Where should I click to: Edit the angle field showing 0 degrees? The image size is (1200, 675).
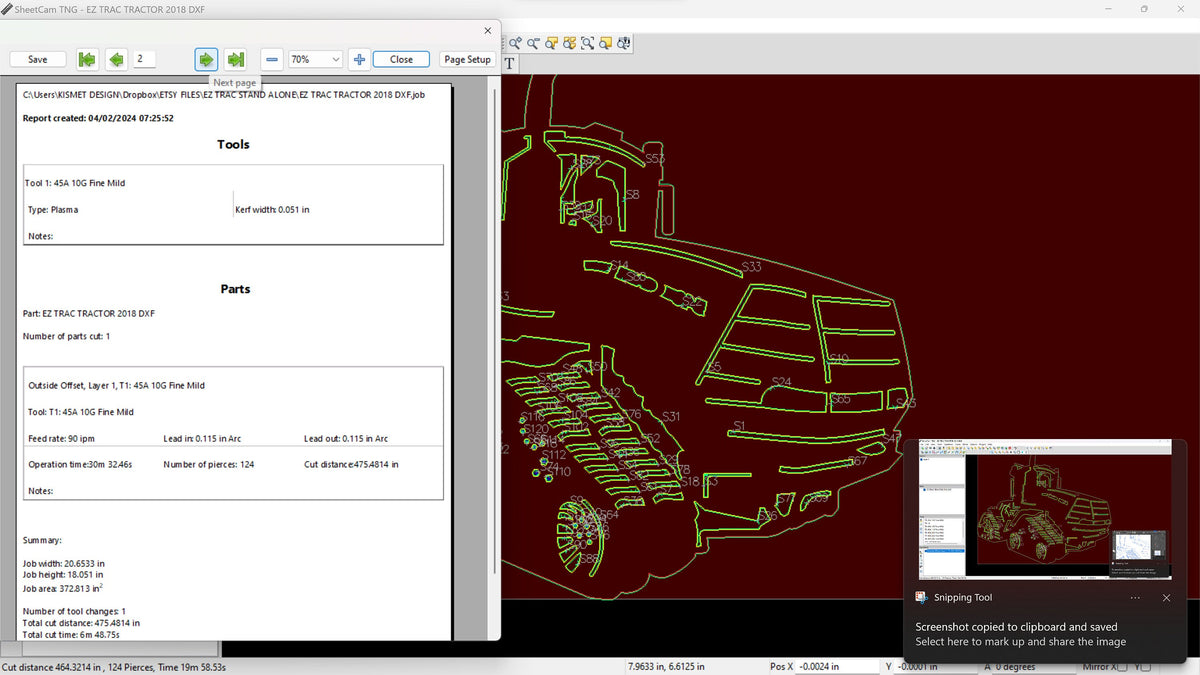[x=1036, y=666]
